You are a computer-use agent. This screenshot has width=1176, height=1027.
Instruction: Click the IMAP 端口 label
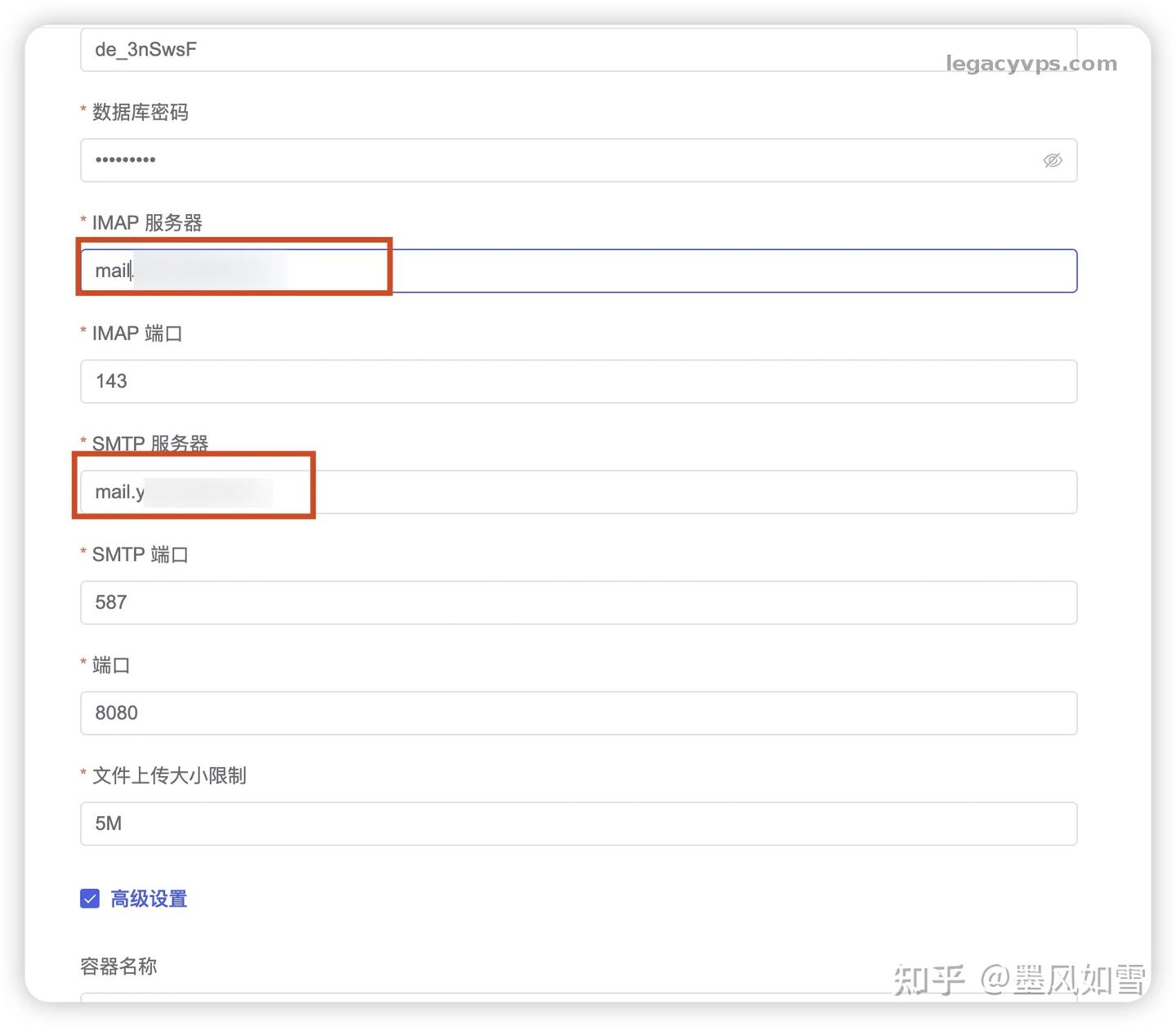tap(137, 333)
